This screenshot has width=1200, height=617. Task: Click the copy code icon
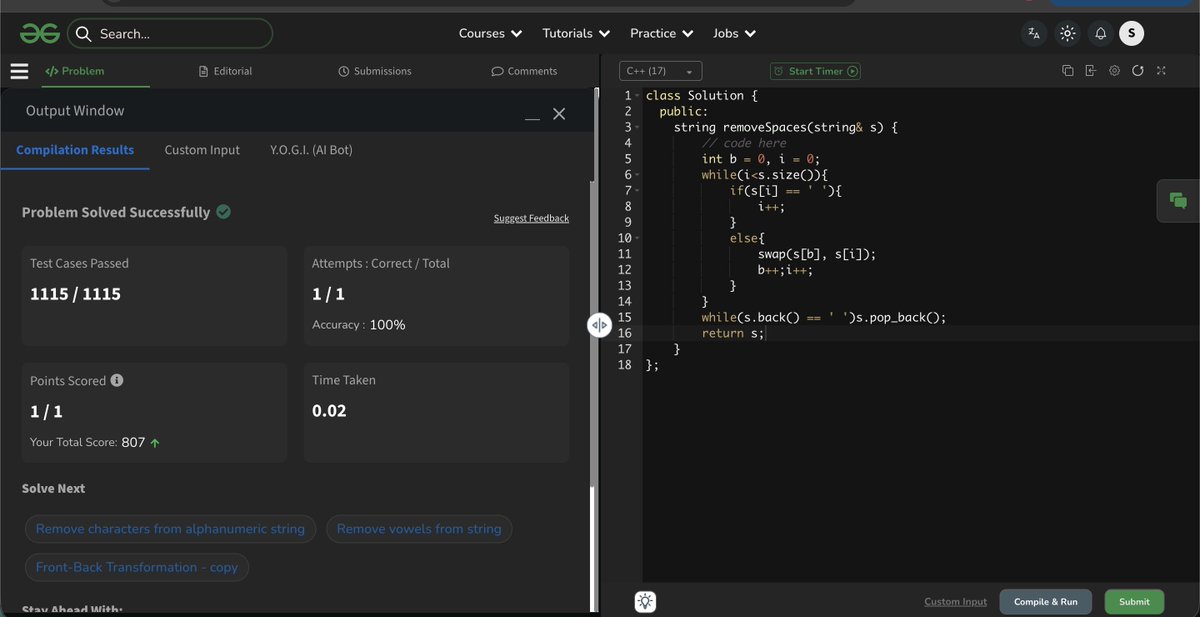click(1067, 71)
